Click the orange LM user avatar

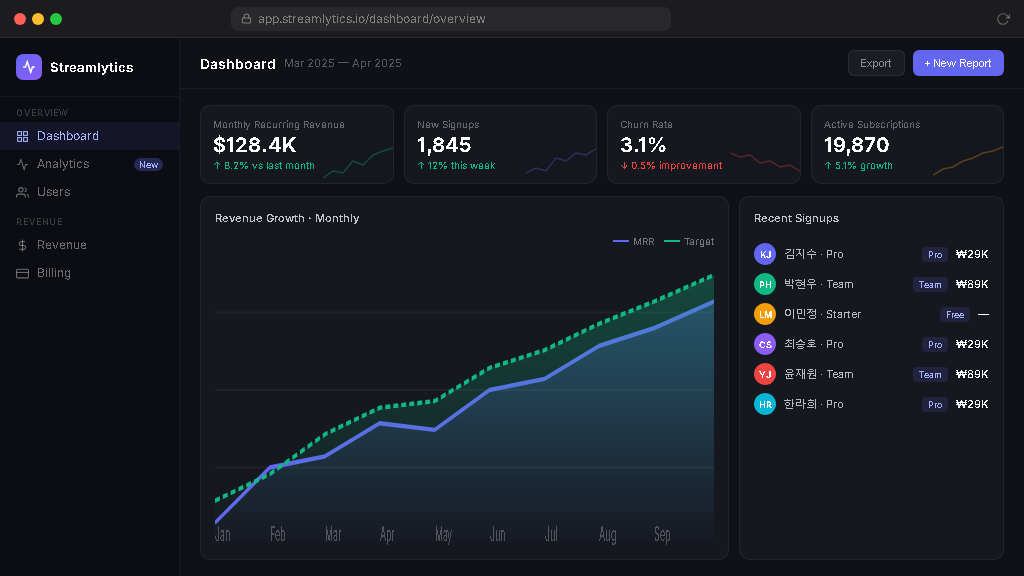point(765,314)
